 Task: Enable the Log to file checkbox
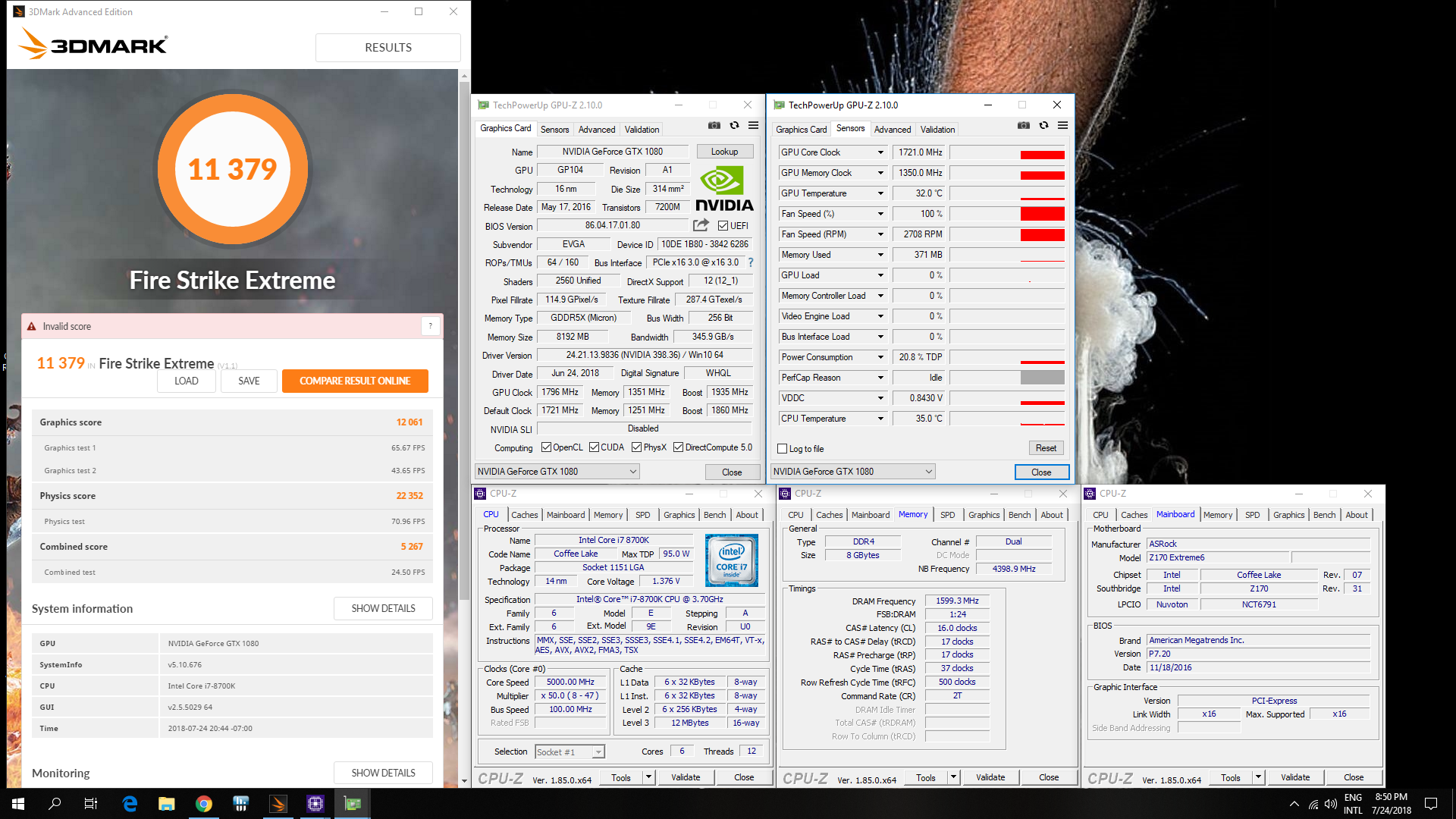[783, 449]
